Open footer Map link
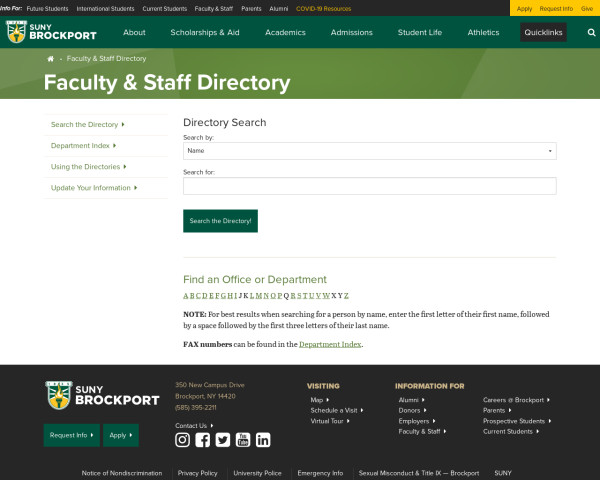The image size is (600, 480). pos(320,400)
